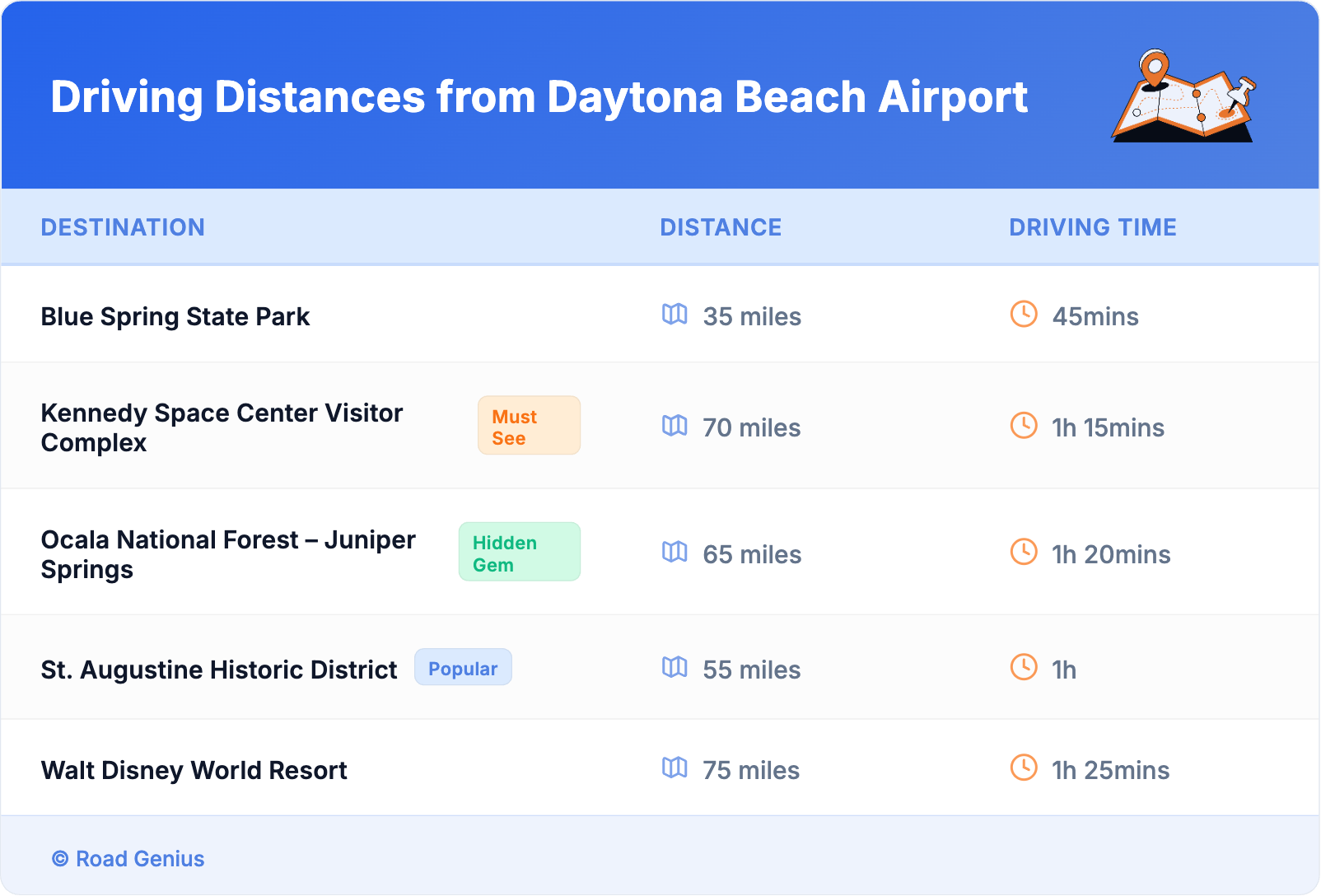This screenshot has height=896, width=1321.
Task: Click the clock icon next to 1h 15mins
Action: click(1023, 426)
